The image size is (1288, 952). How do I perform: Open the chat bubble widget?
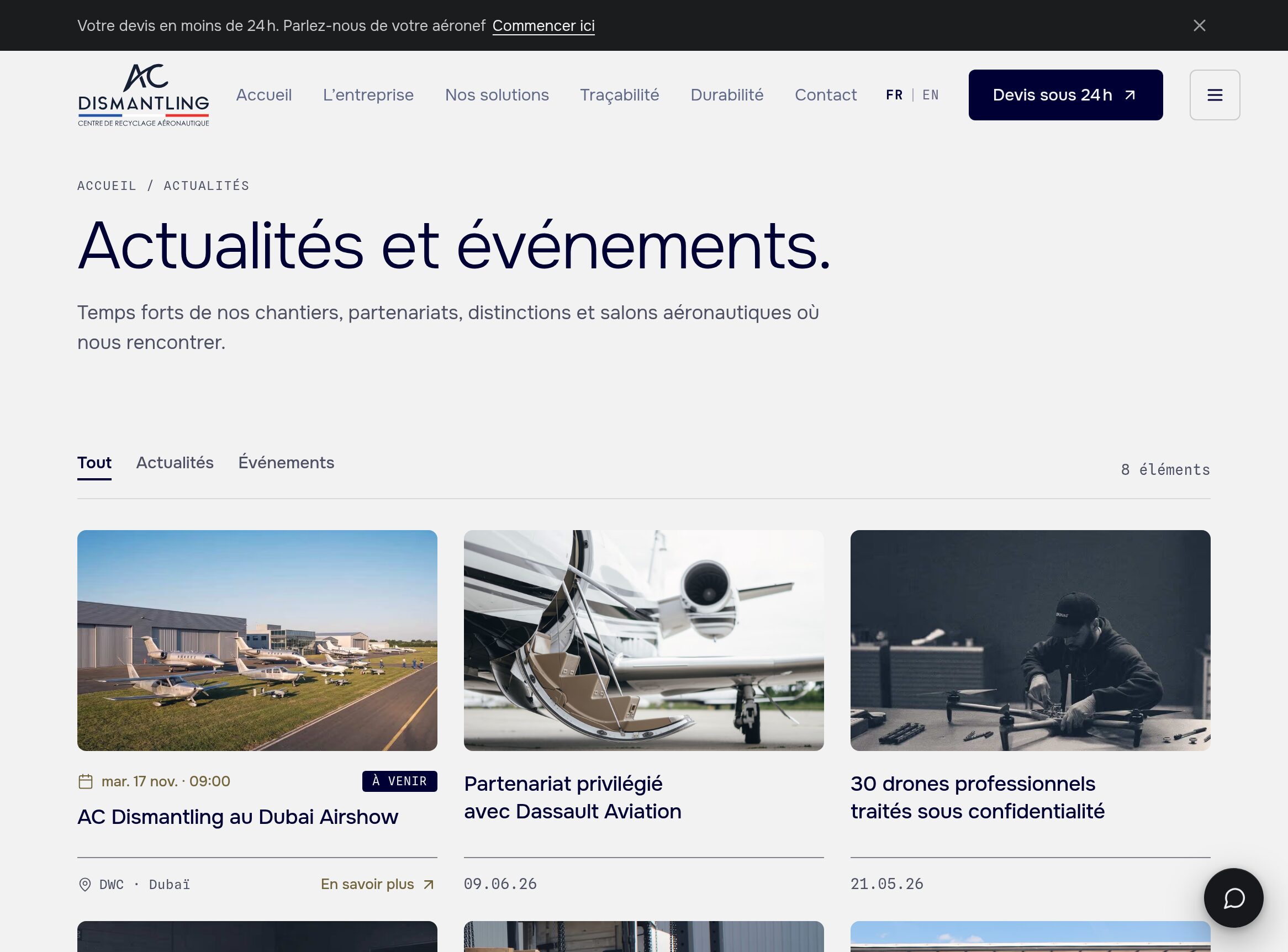(1233, 898)
